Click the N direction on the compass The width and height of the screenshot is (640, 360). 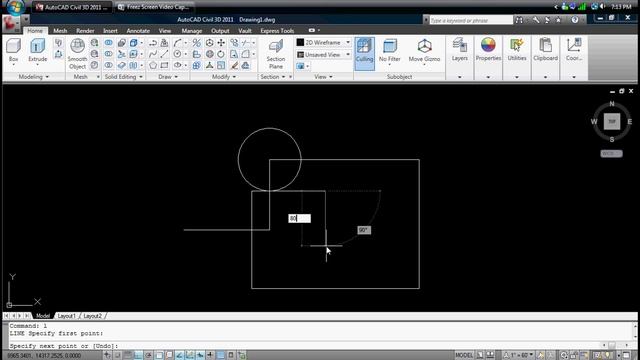click(612, 104)
